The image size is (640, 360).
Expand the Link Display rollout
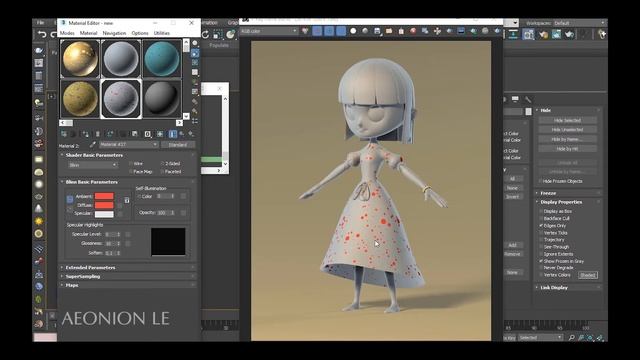click(554, 288)
